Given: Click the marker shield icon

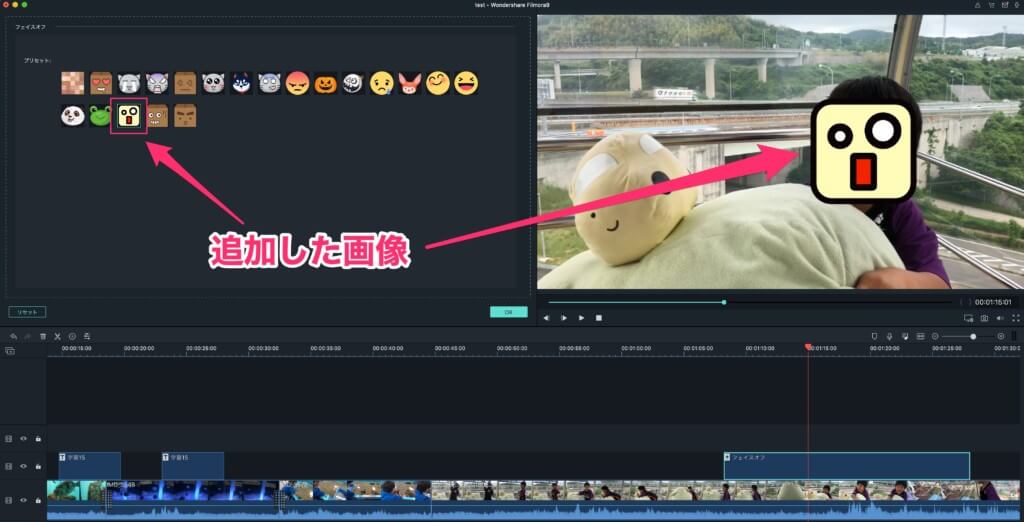Looking at the screenshot, I should pos(873,336).
